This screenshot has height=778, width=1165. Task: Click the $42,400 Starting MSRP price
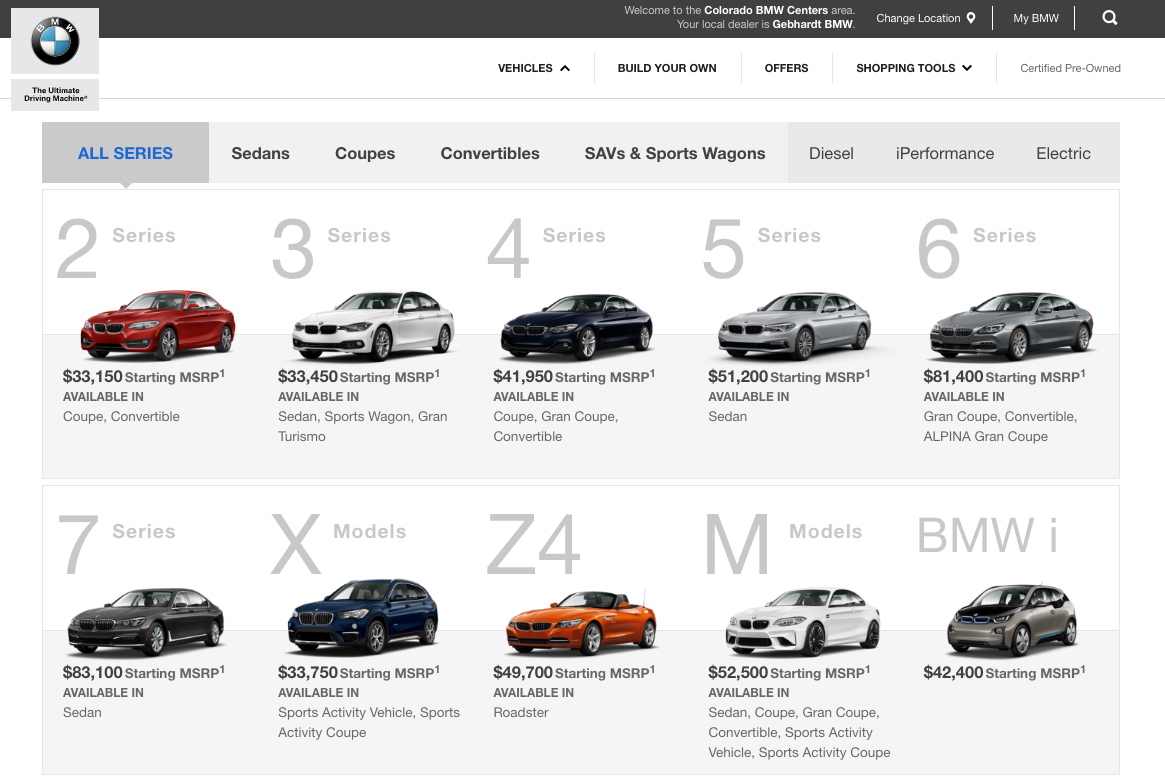[1005, 672]
